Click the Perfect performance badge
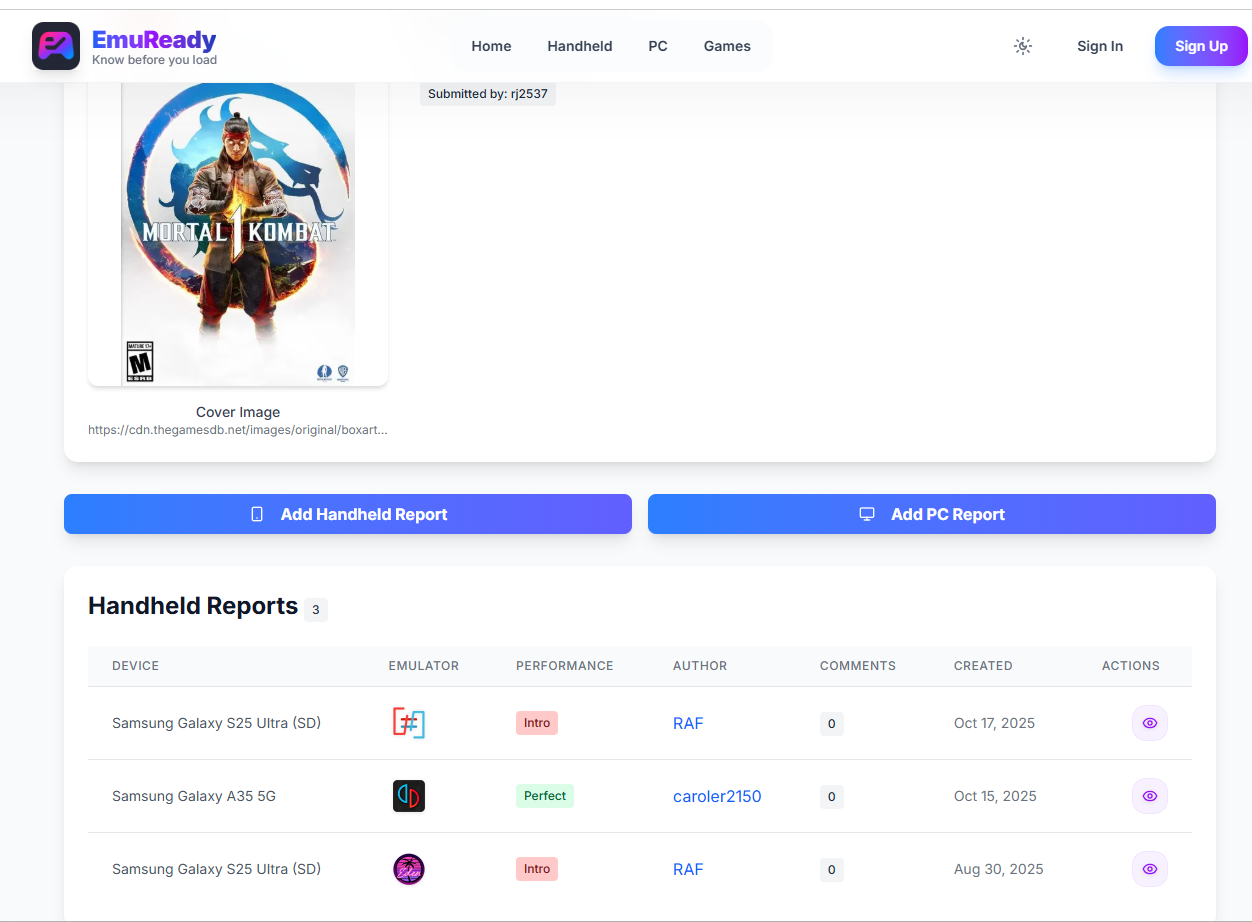1252x922 pixels. click(x=545, y=796)
